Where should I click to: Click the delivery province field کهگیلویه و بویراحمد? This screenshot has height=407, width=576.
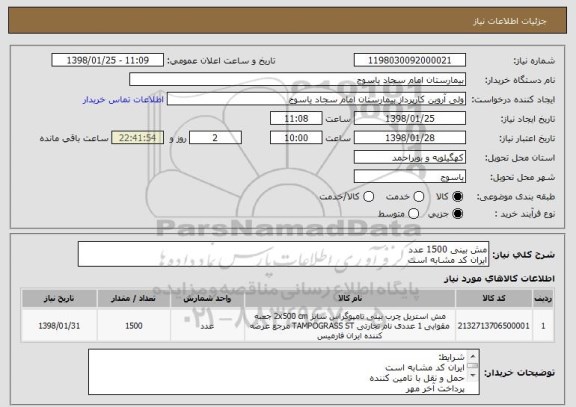click(x=410, y=158)
